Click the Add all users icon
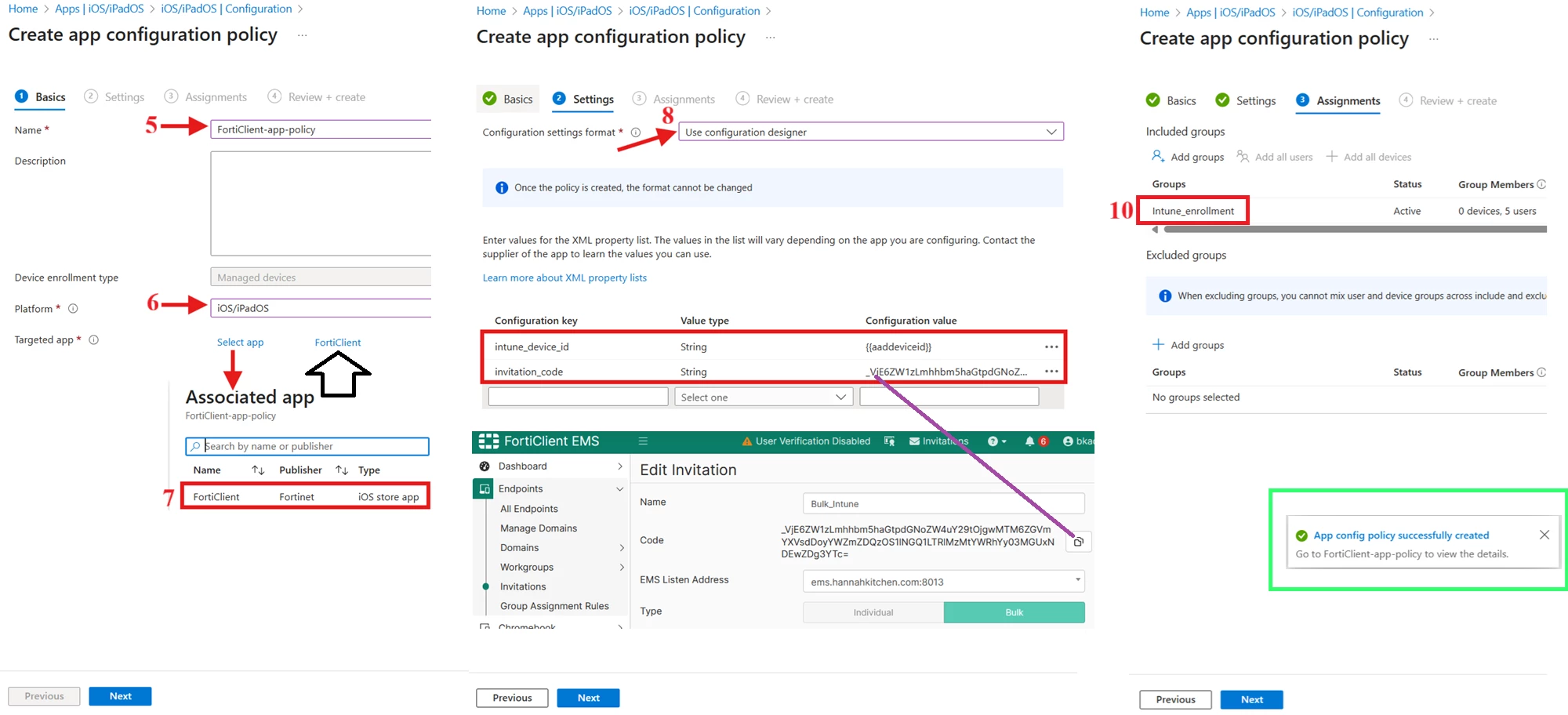Screen dimensions: 1568x715 click(x=1243, y=156)
